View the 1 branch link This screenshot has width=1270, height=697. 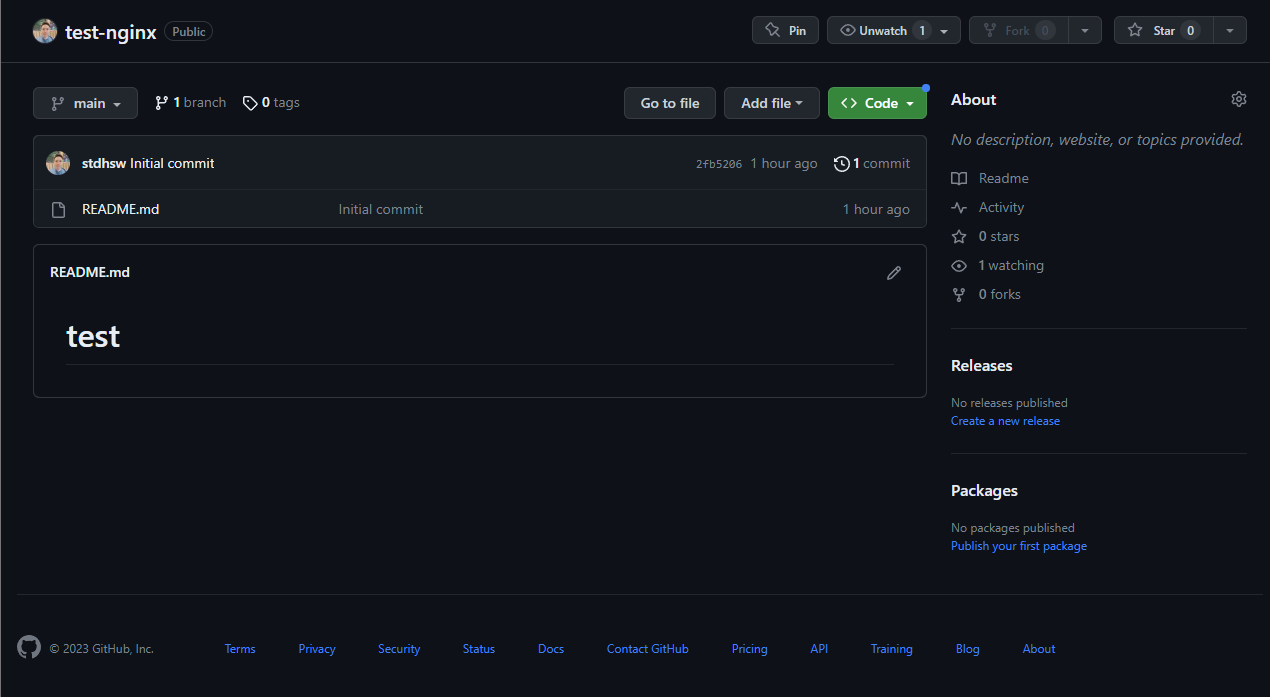click(190, 103)
